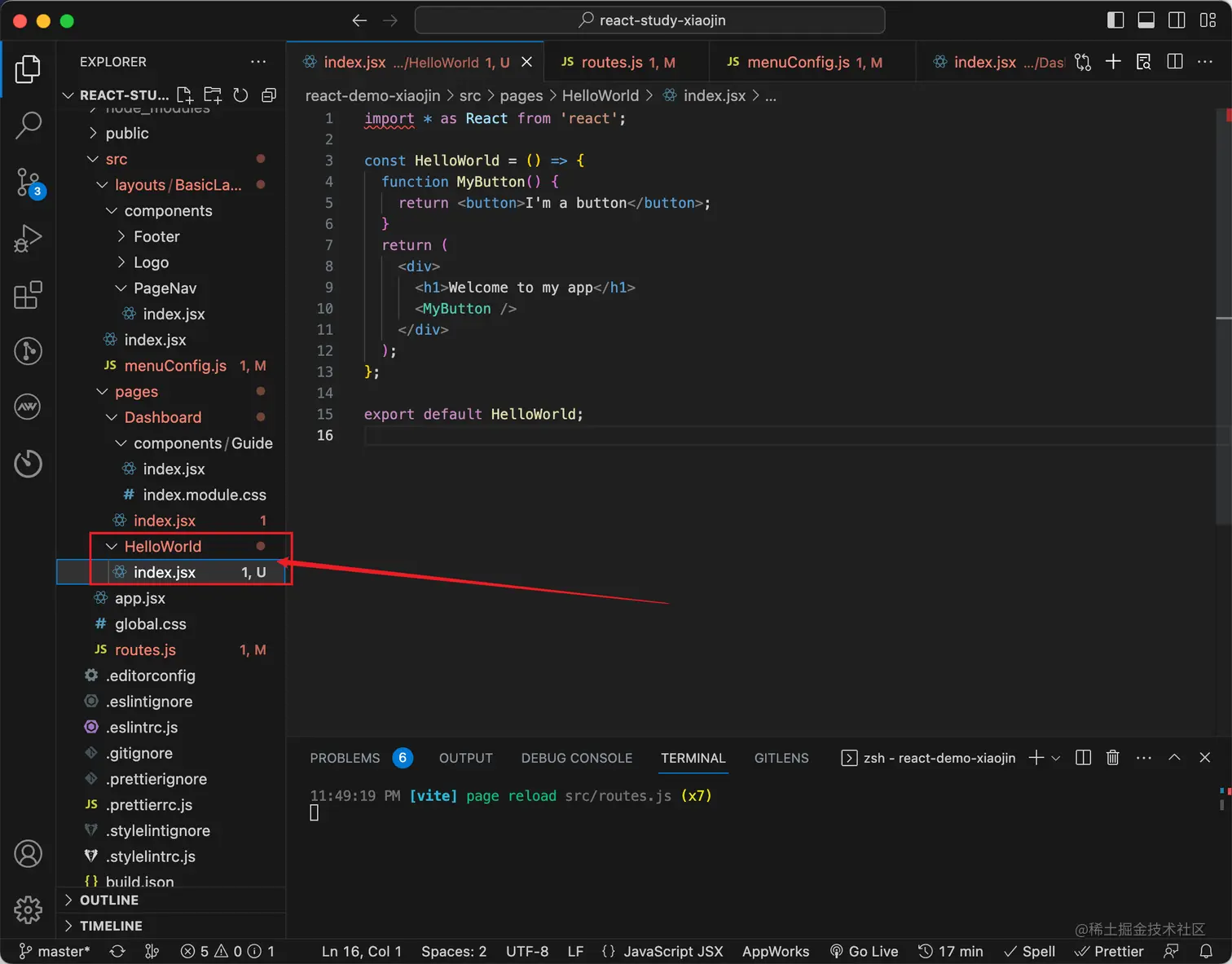Open the Manage gear icon
The image size is (1232, 964).
point(28,909)
